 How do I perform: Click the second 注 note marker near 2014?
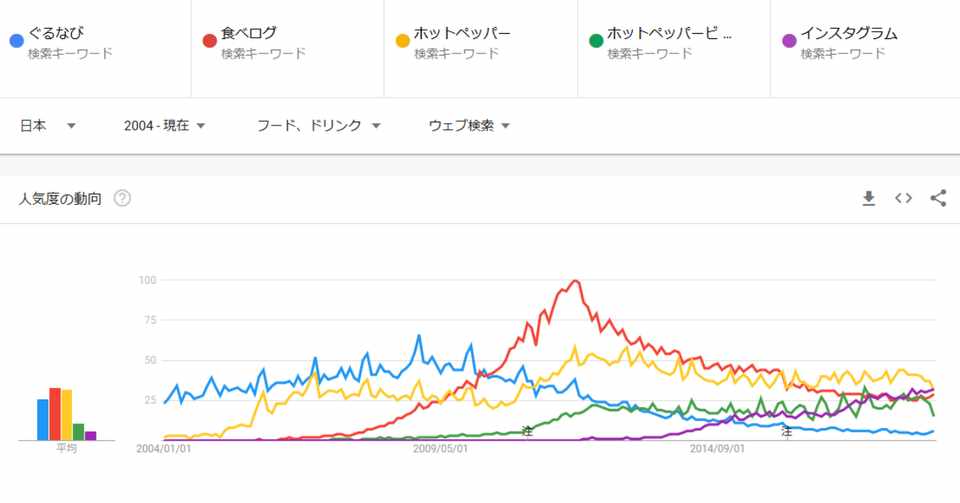(787, 431)
